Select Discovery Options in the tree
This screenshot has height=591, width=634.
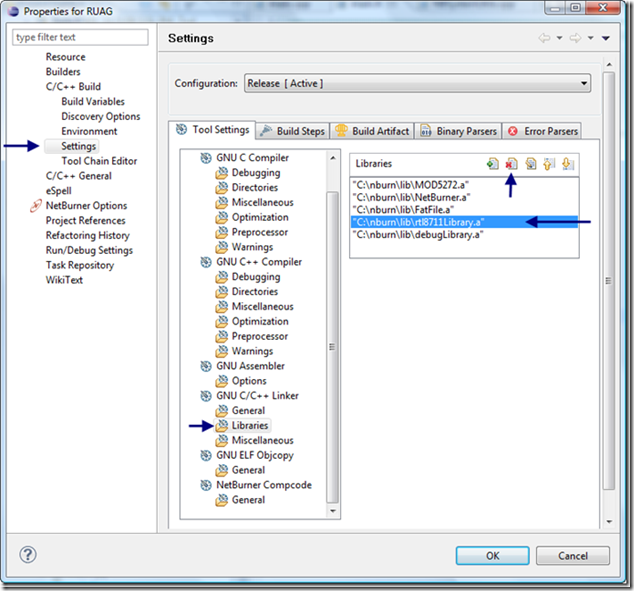tap(101, 116)
